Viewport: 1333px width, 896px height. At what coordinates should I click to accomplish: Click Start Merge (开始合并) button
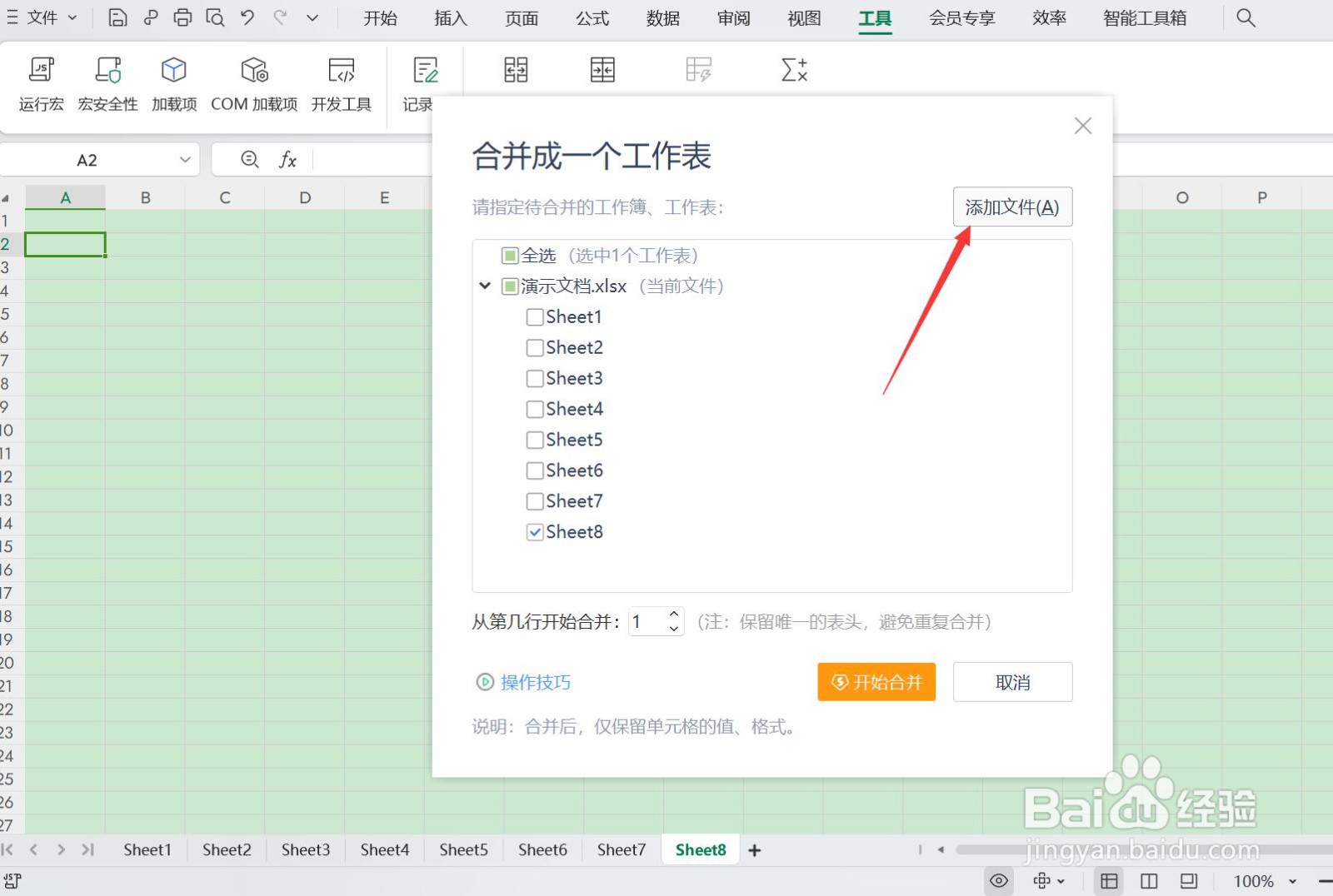click(x=876, y=682)
